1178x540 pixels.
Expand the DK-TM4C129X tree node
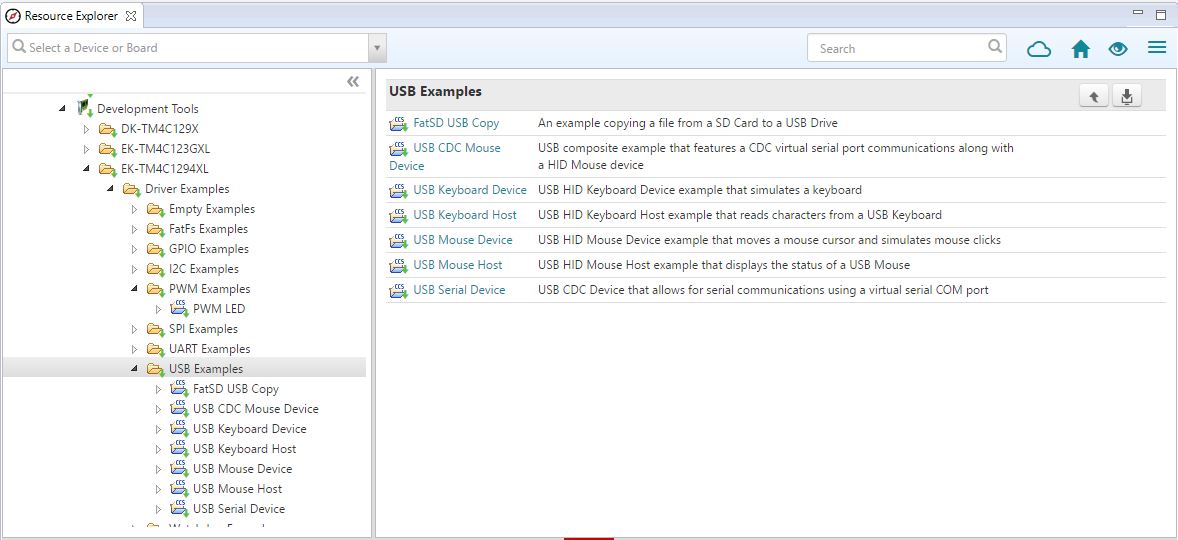pyautogui.click(x=87, y=129)
